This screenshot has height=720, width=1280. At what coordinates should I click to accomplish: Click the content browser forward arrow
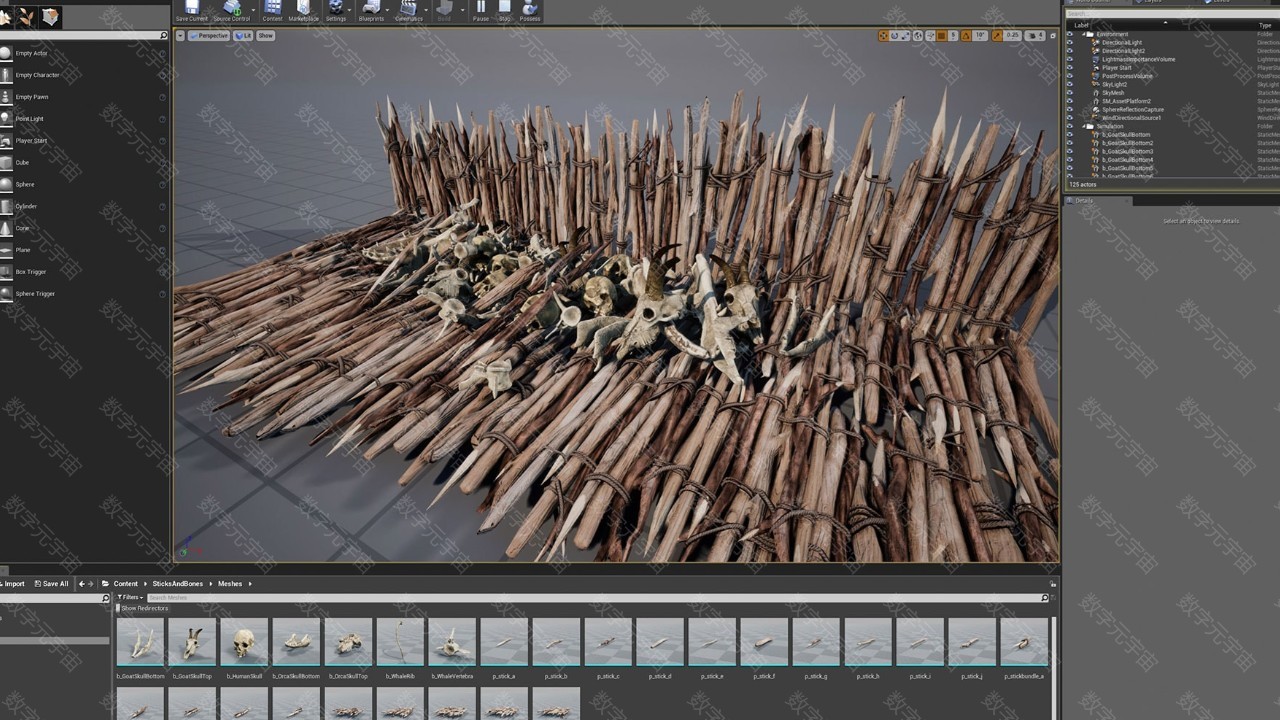[x=91, y=584]
